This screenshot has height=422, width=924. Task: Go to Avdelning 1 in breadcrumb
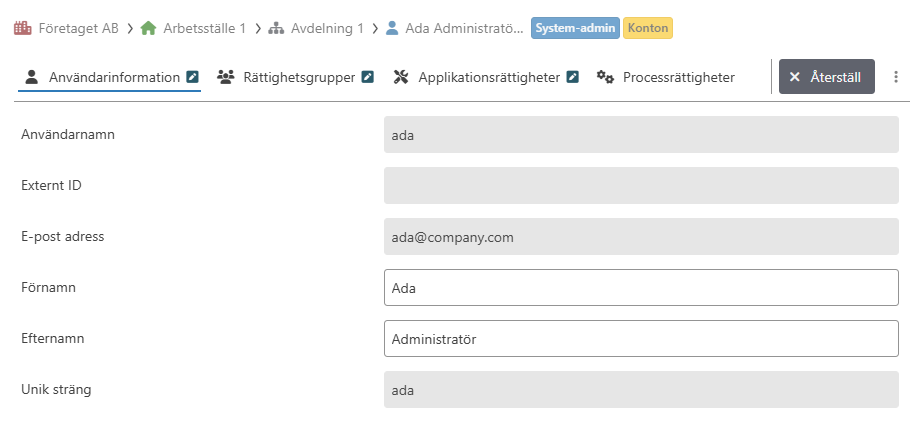click(x=328, y=28)
